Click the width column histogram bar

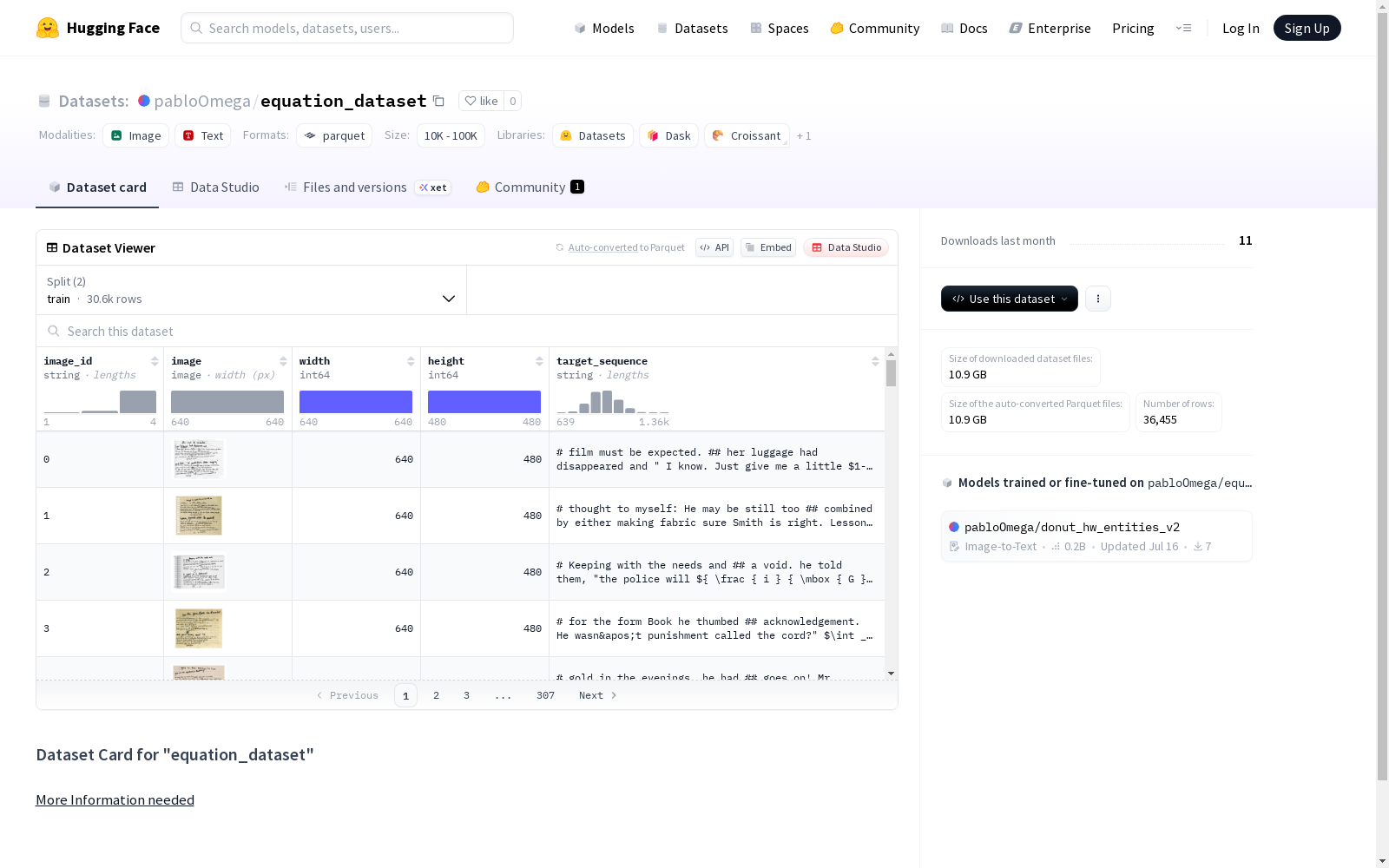click(x=356, y=402)
